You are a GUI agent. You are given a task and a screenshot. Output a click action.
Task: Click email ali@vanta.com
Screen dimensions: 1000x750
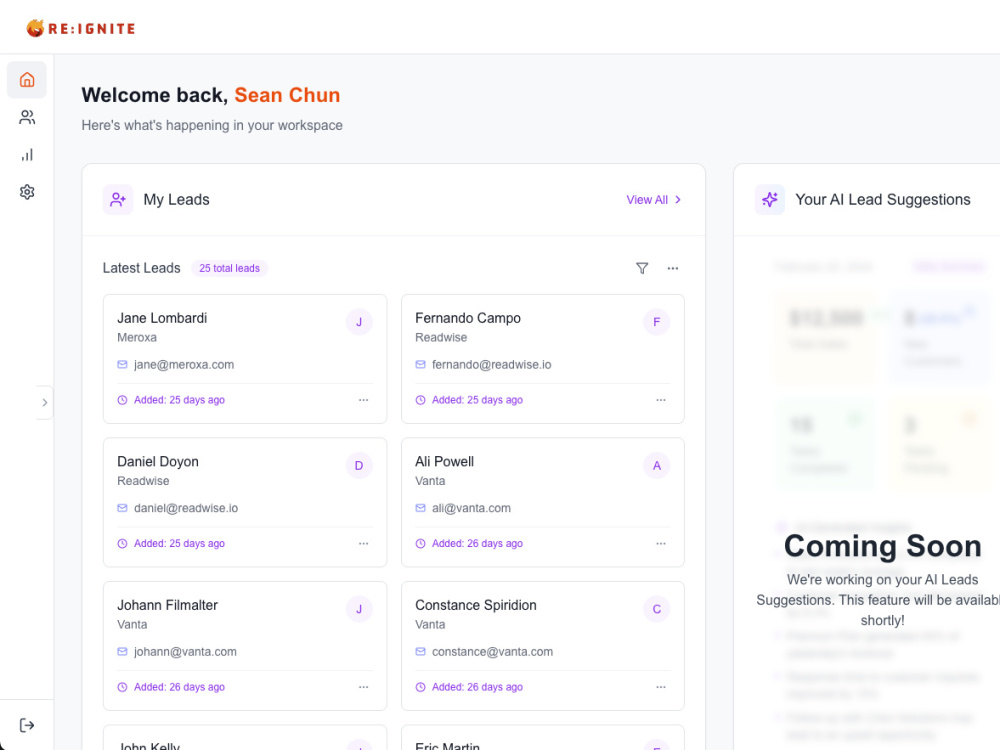pyautogui.click(x=471, y=508)
